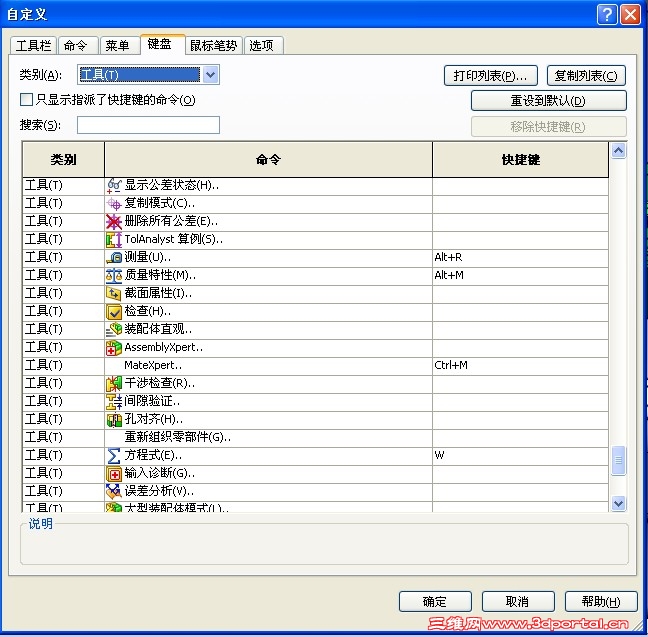
Task: Select the MateXpert command row
Action: tap(315, 366)
